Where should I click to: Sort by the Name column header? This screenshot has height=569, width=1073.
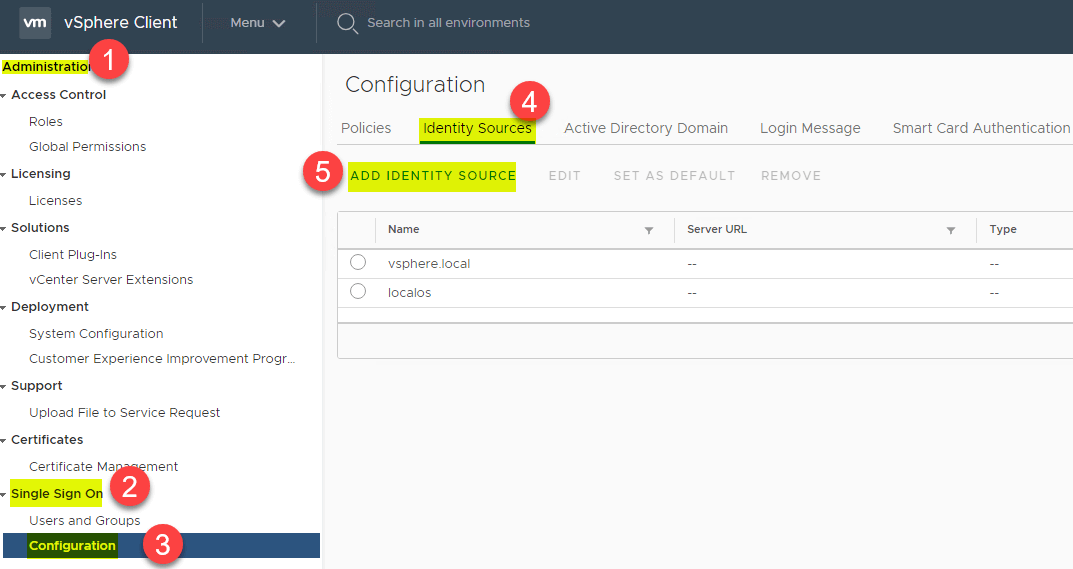404,229
